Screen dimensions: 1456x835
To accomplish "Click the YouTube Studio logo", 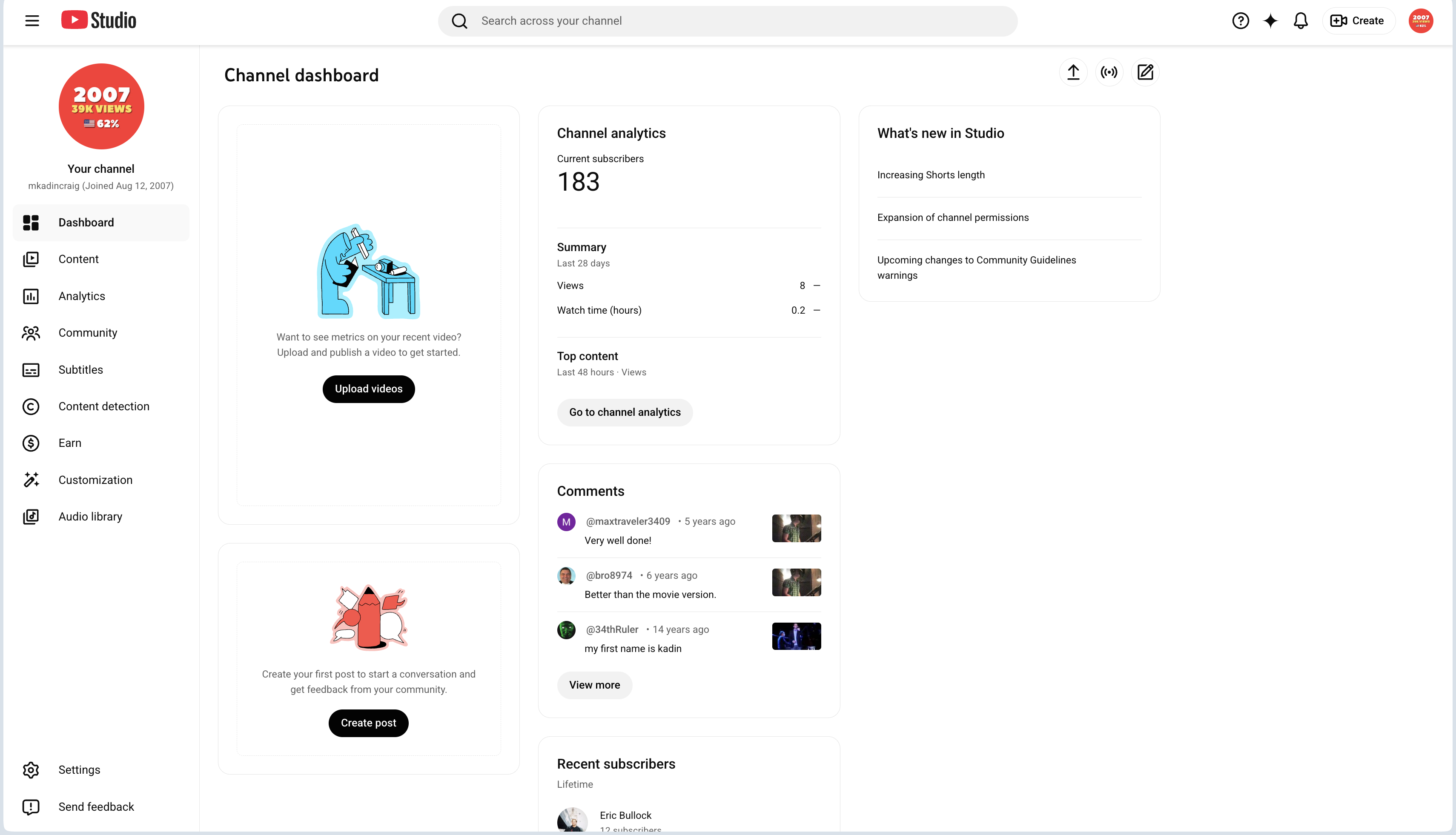I will pos(99,21).
